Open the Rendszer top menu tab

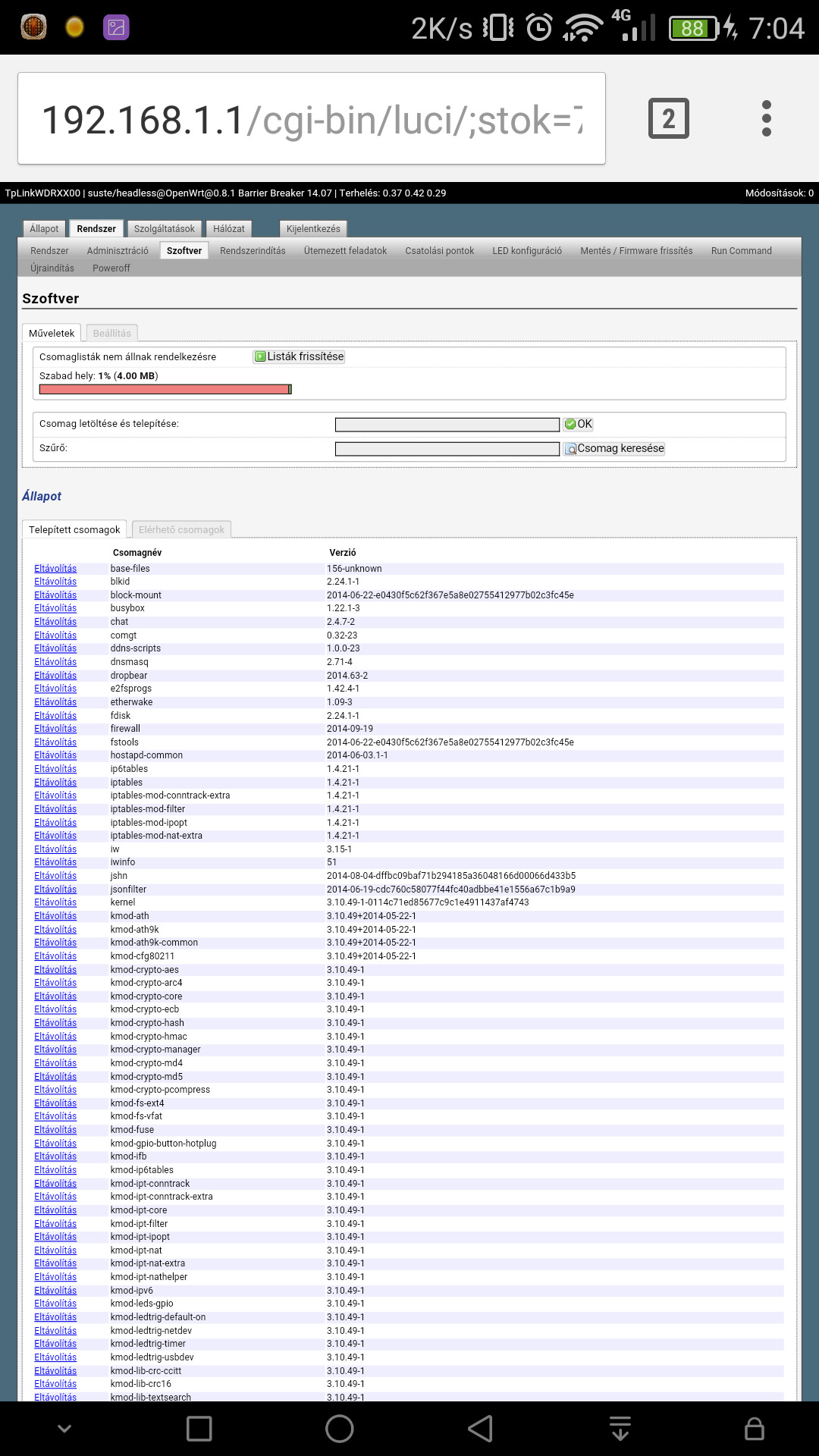pyautogui.click(x=96, y=229)
